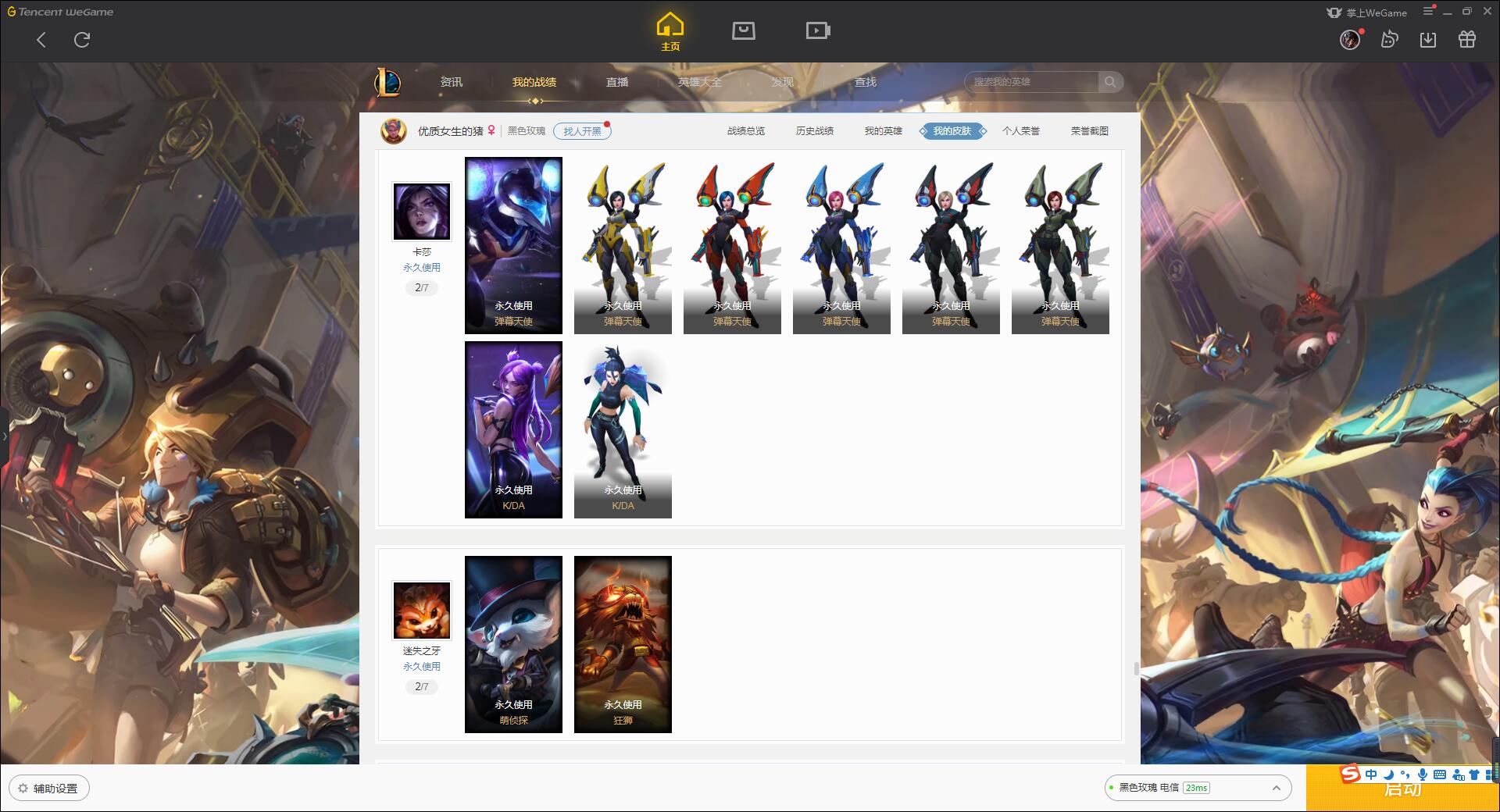Viewport: 1500px width, 812px height.
Task: Toggle the moon half-width mode icon
Action: pos(1388,775)
